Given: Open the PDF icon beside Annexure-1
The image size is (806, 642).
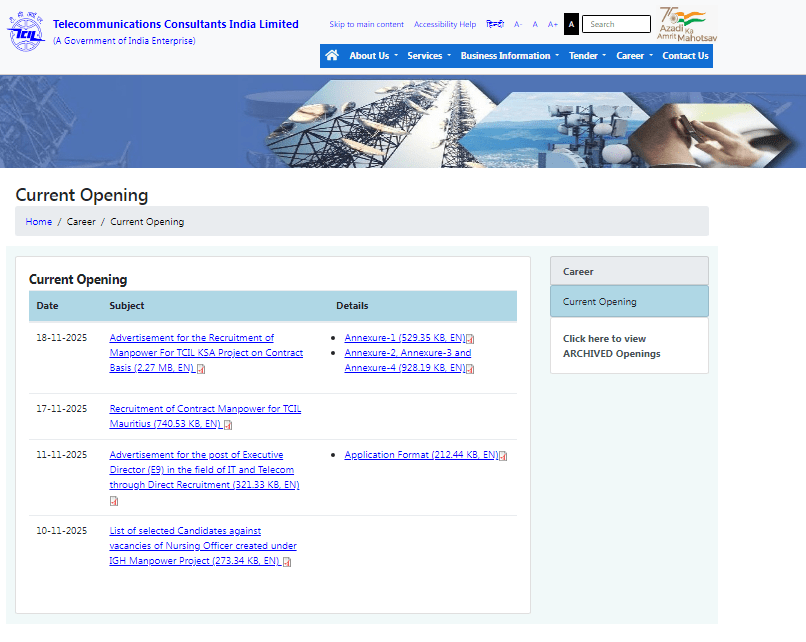Looking at the screenshot, I should point(469,338).
